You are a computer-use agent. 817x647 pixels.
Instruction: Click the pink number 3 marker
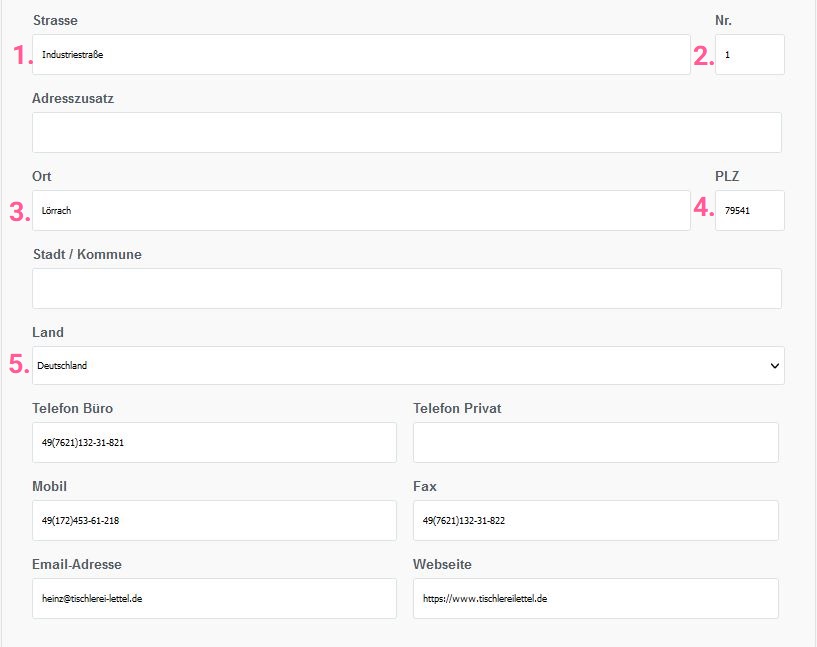[x=20, y=212]
